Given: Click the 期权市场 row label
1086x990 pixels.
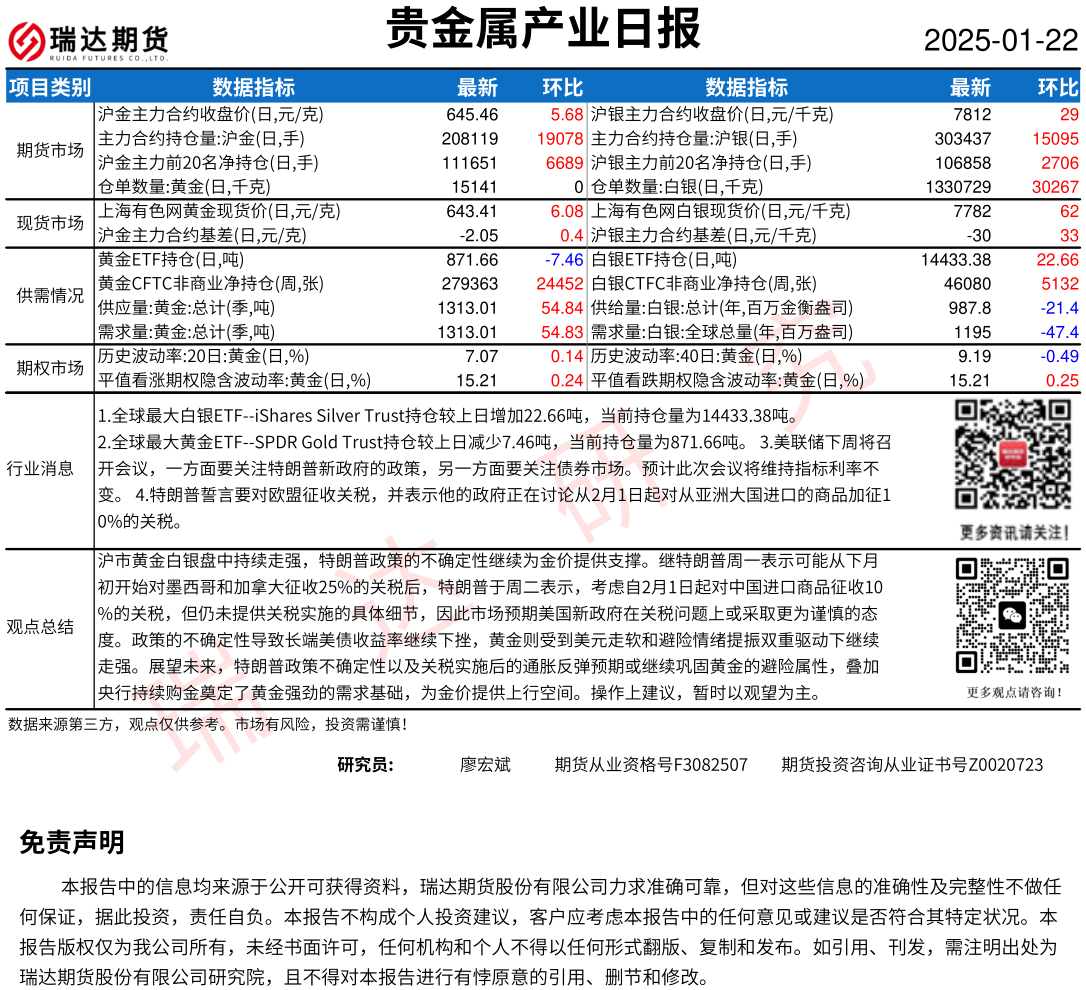Looking at the screenshot, I should click(49, 368).
